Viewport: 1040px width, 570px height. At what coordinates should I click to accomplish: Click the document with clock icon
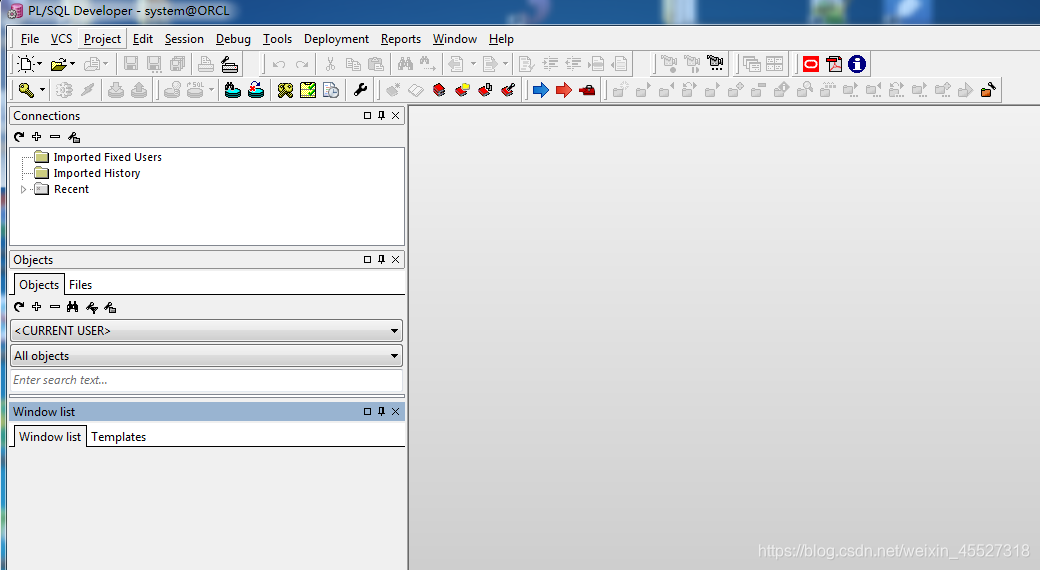pos(331,90)
